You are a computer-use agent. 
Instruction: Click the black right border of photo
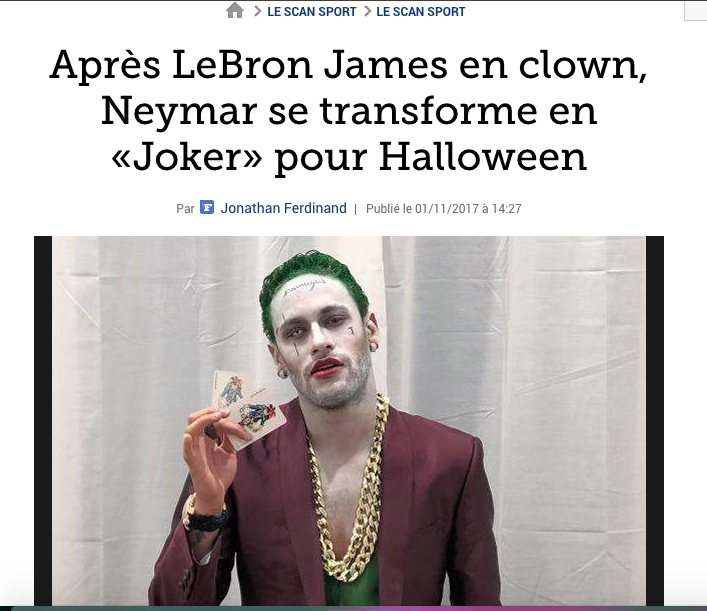coord(655,421)
